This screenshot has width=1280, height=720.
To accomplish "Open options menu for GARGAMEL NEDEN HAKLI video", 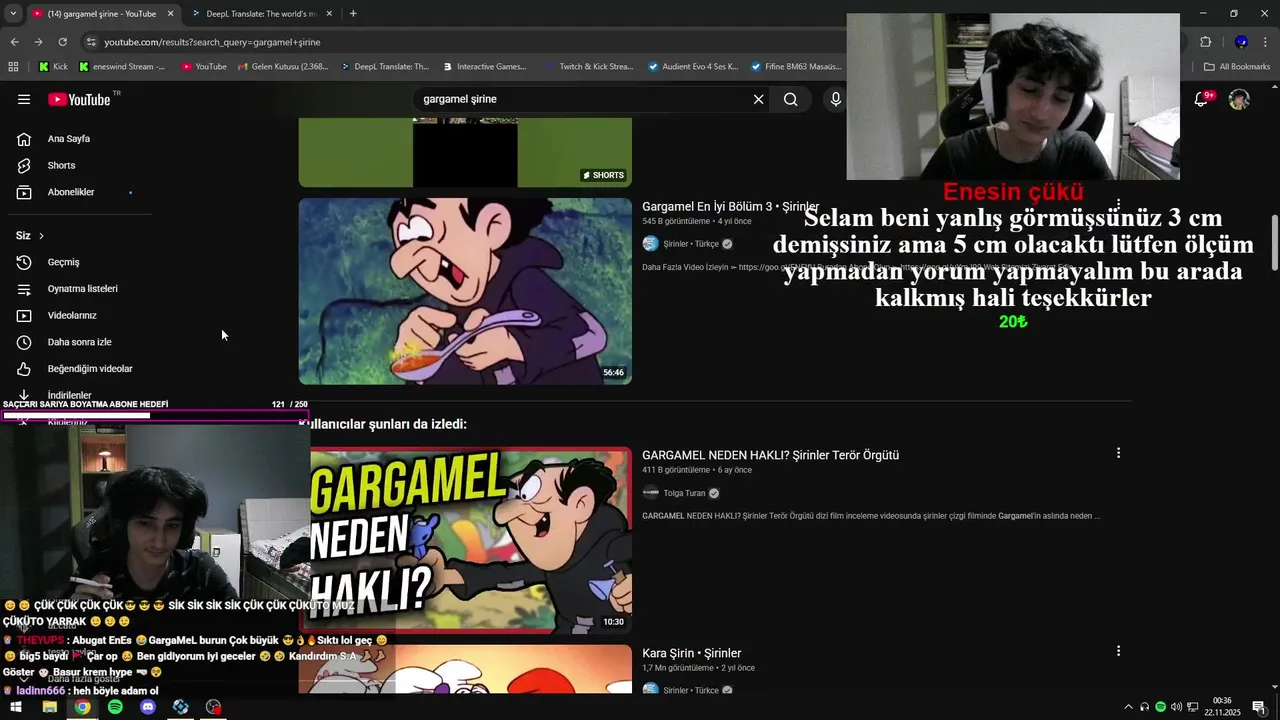I will (x=1118, y=453).
